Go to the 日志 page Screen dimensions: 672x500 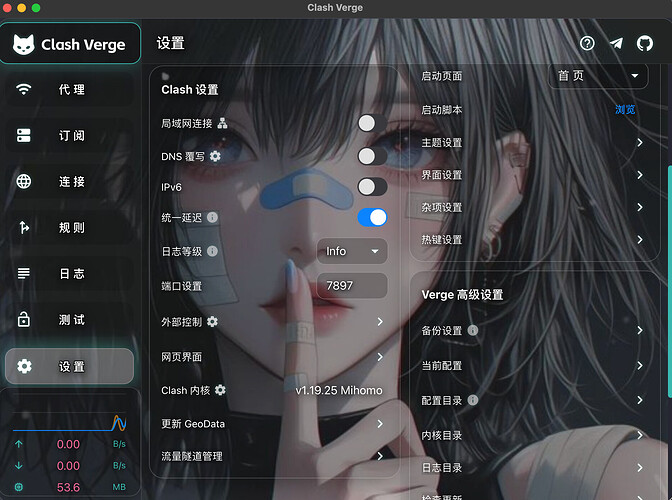click(x=69, y=273)
